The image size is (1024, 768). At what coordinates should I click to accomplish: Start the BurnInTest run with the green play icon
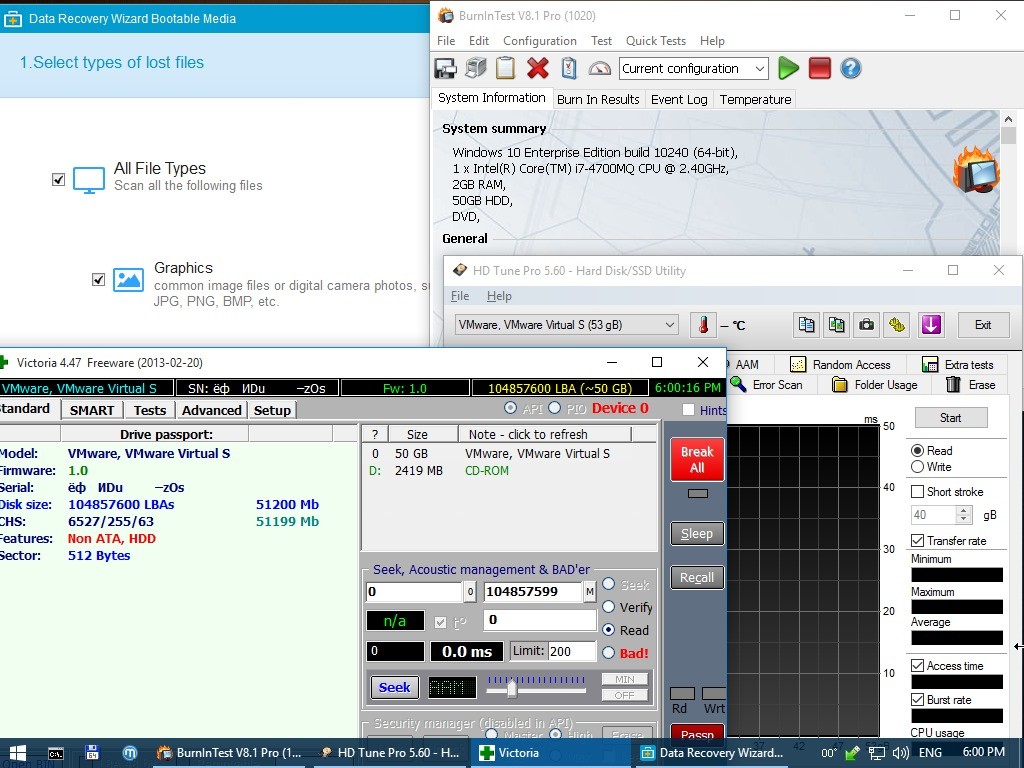pos(788,68)
